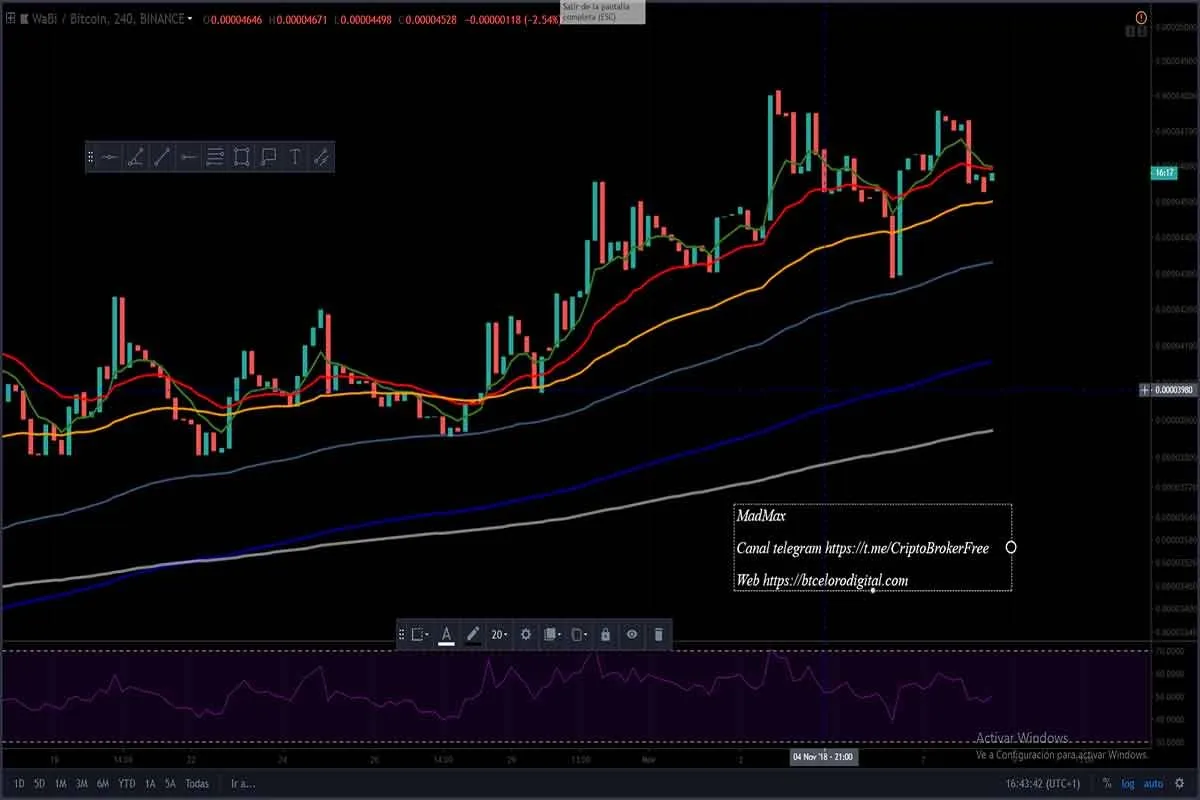Select the rectangle shape tool in favorites bar
Image resolution: width=1200 pixels, height=800 pixels.
click(x=241, y=157)
